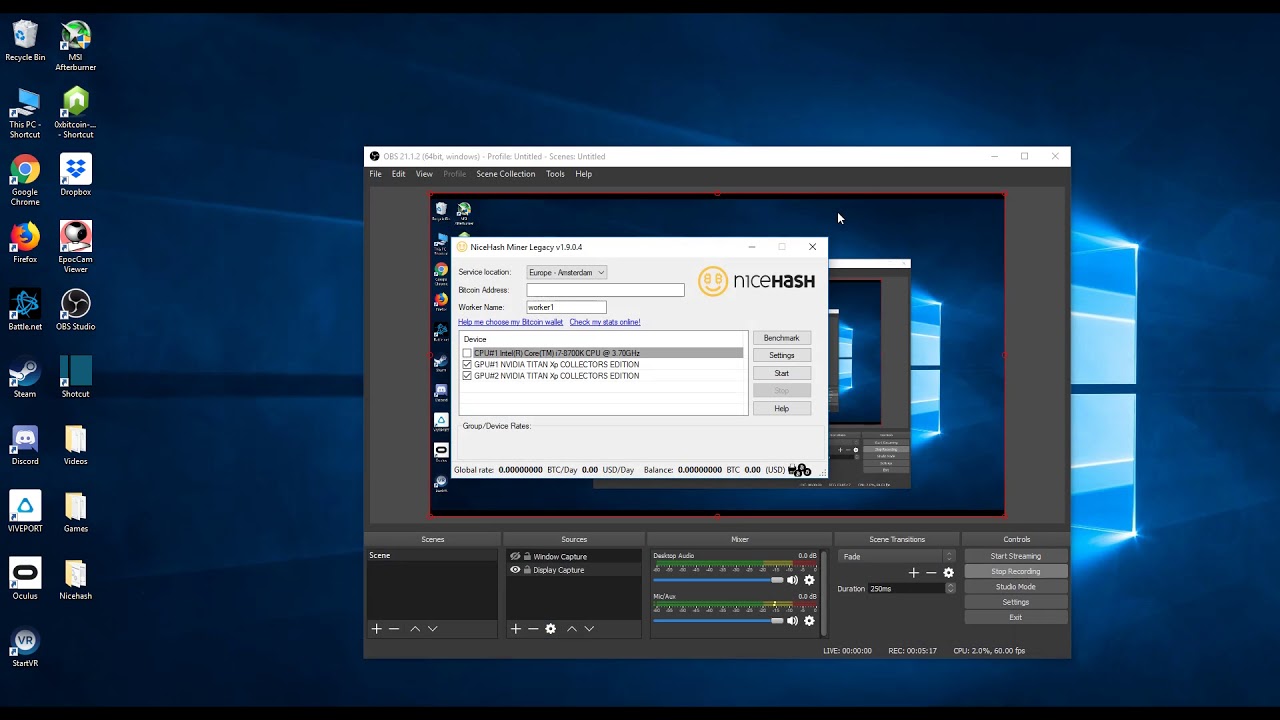The height and width of the screenshot is (720, 1280).
Task: Remove the selected scene with the minus icon
Action: pos(394,629)
